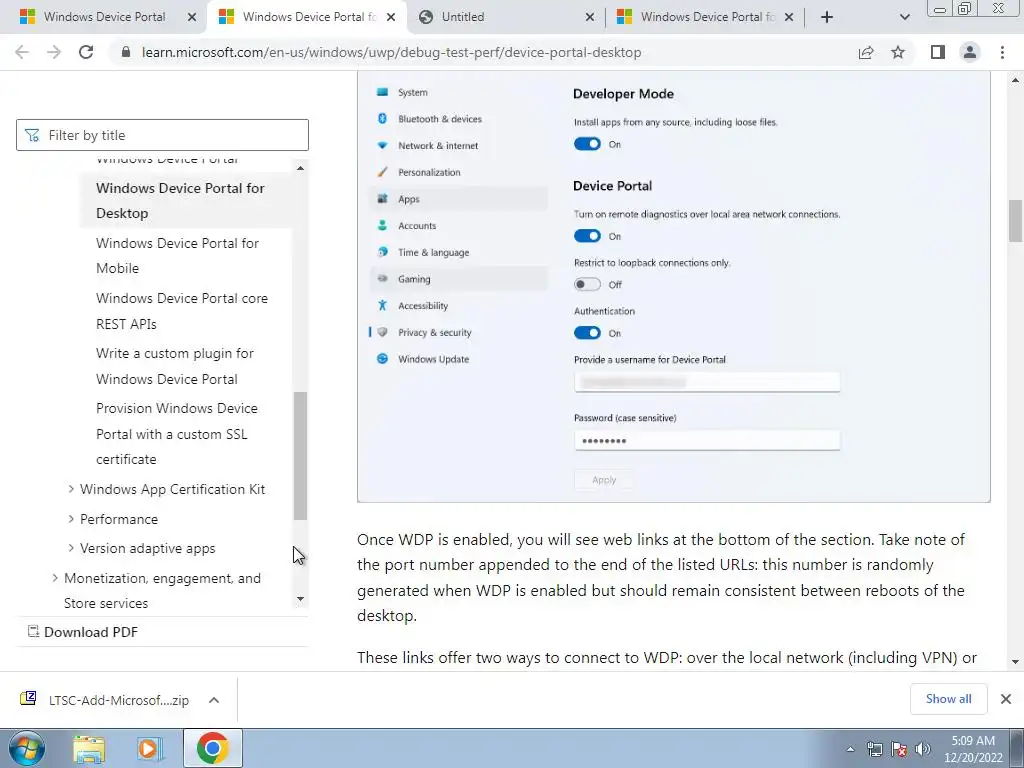Viewport: 1024px width, 768px height.
Task: Click the browser forward arrow
Action: pyautogui.click(x=54, y=52)
